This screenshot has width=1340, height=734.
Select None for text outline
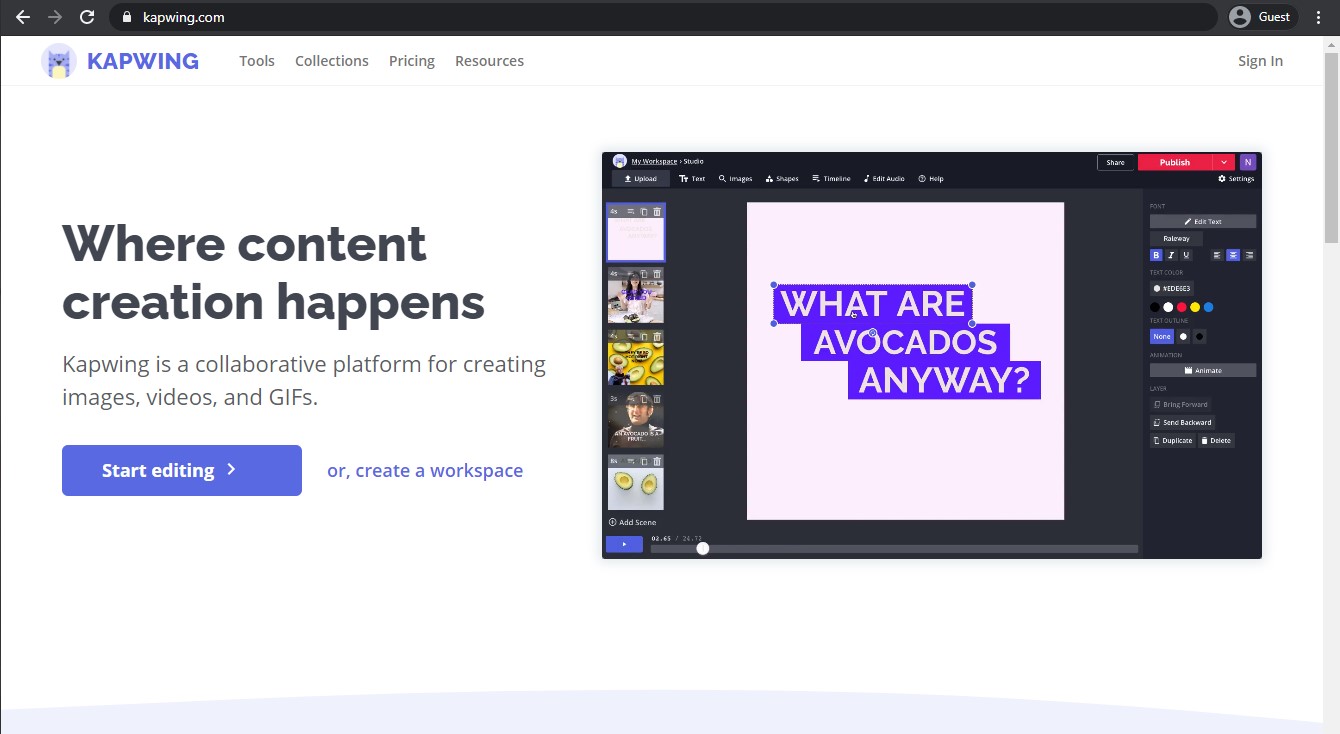pyautogui.click(x=1161, y=337)
